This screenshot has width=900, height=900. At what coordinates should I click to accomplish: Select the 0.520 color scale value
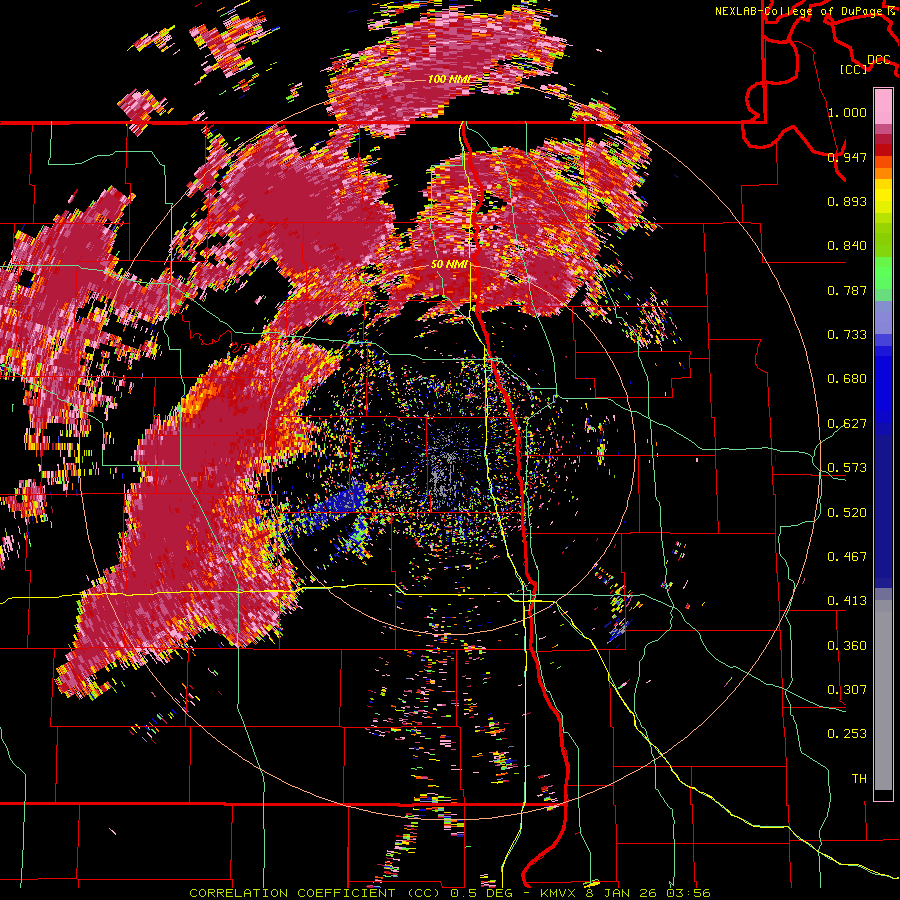click(x=847, y=512)
